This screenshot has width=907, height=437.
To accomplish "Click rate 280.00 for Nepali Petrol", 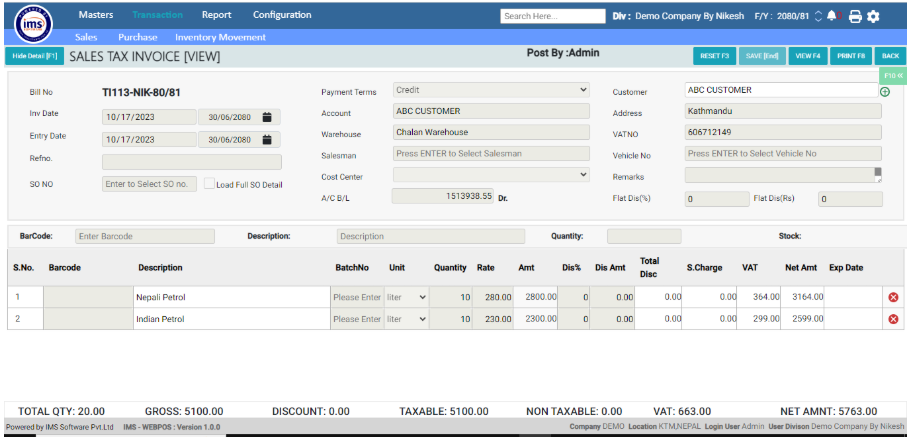I will [493, 297].
